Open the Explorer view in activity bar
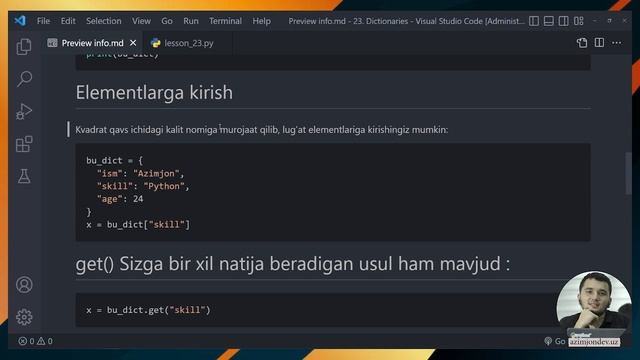The height and width of the screenshot is (360, 640). 24,47
